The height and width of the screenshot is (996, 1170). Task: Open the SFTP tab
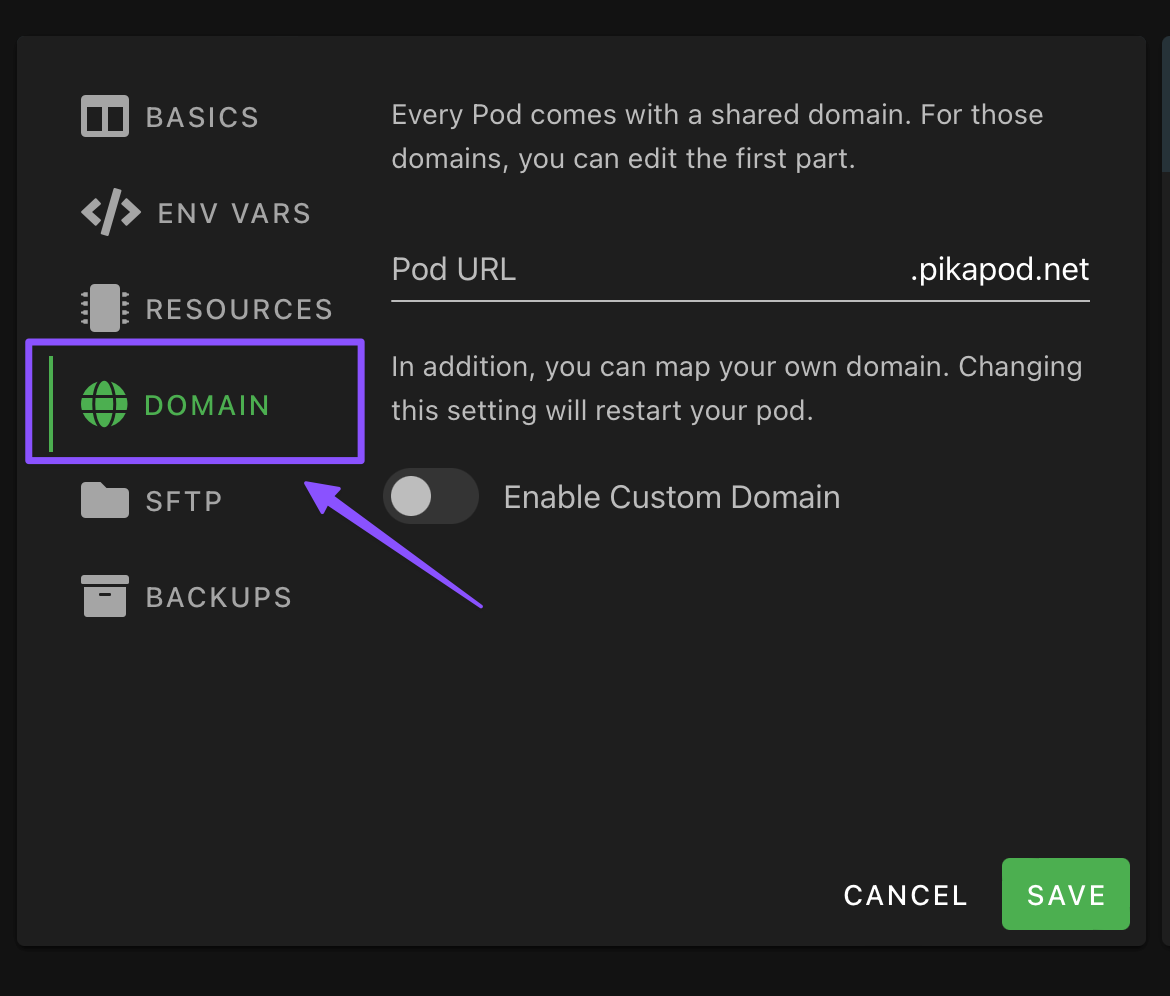(184, 501)
